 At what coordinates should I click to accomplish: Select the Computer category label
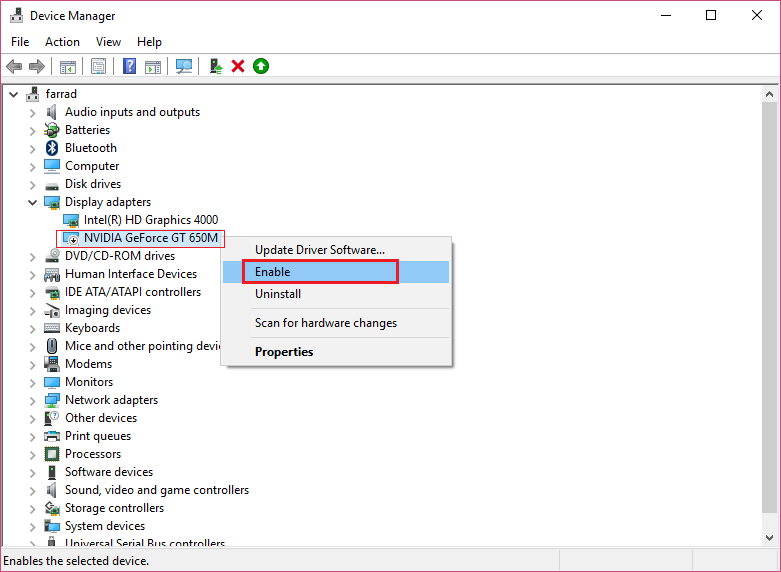click(92, 166)
